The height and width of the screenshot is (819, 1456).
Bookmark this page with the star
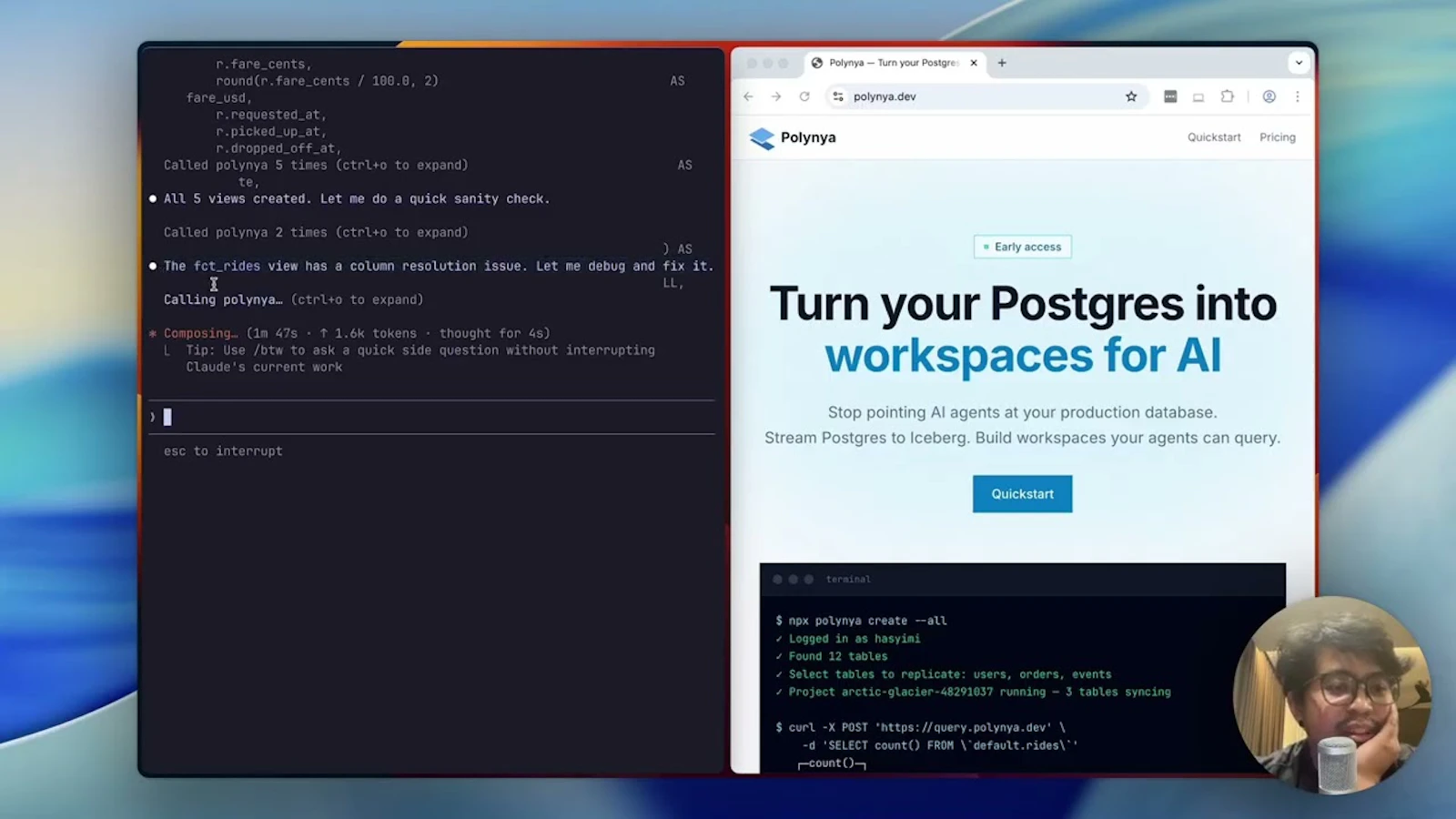[1131, 96]
